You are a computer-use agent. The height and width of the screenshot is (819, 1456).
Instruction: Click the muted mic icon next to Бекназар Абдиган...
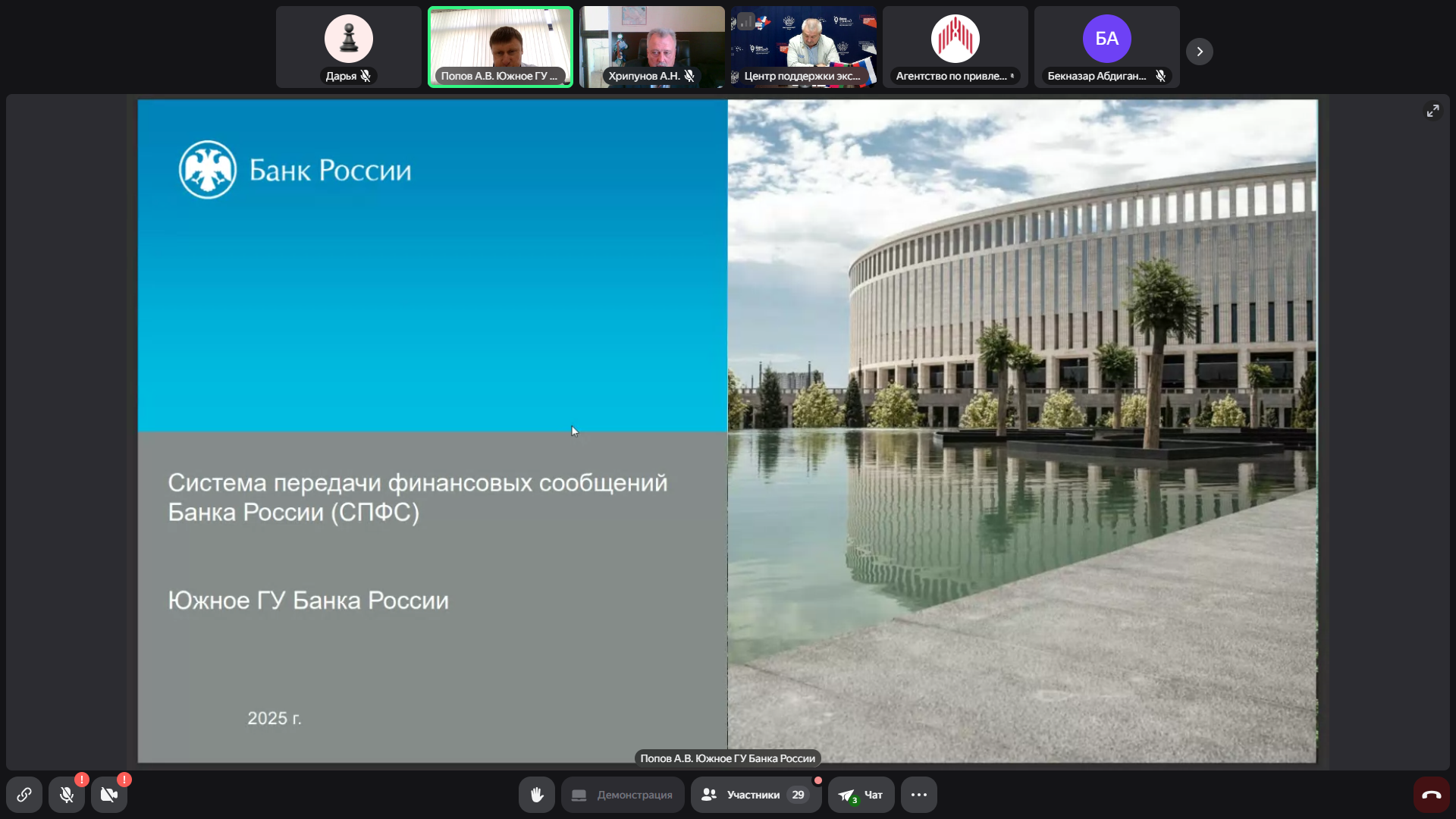[x=1160, y=76]
